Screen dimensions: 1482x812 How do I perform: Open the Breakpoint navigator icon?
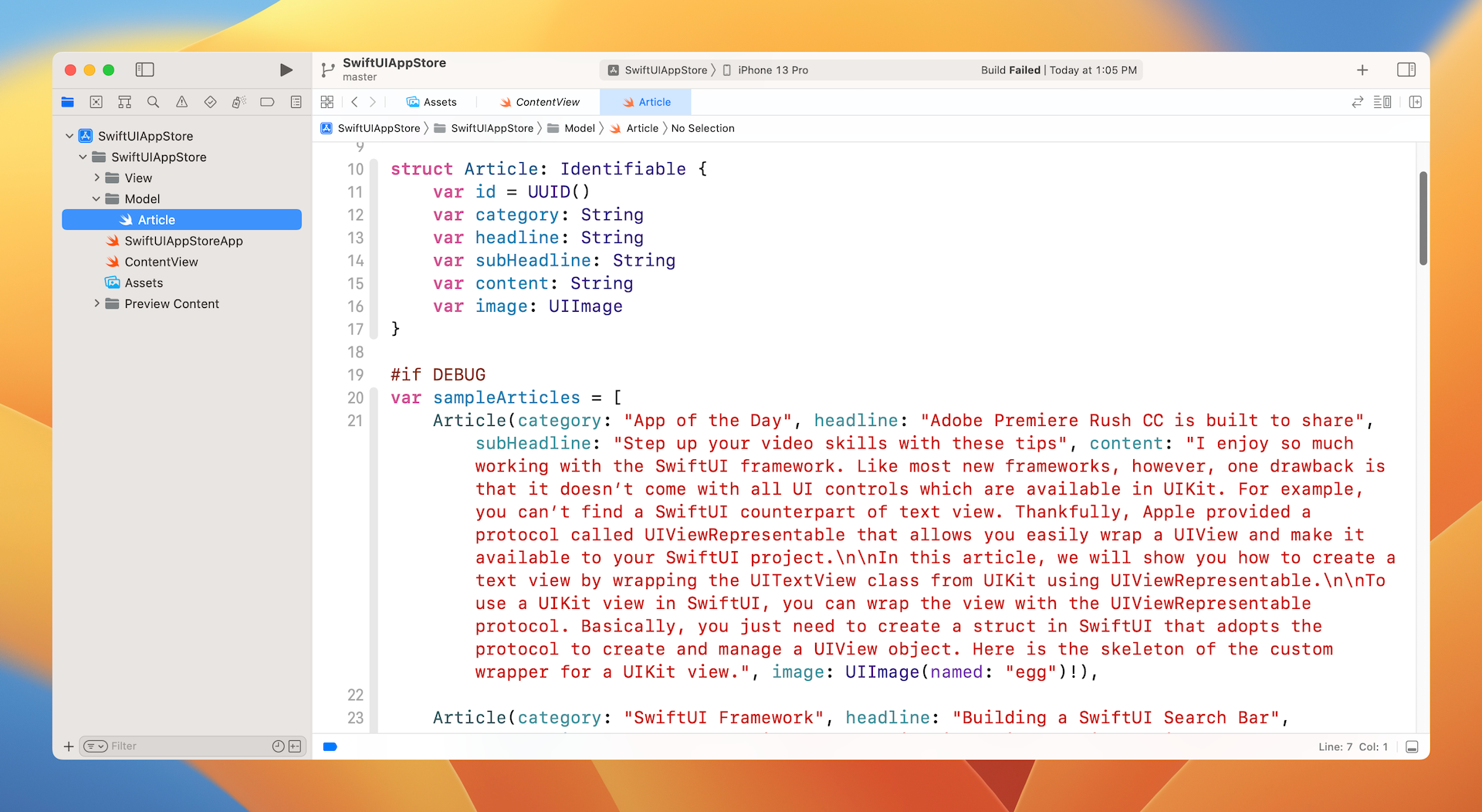(267, 102)
